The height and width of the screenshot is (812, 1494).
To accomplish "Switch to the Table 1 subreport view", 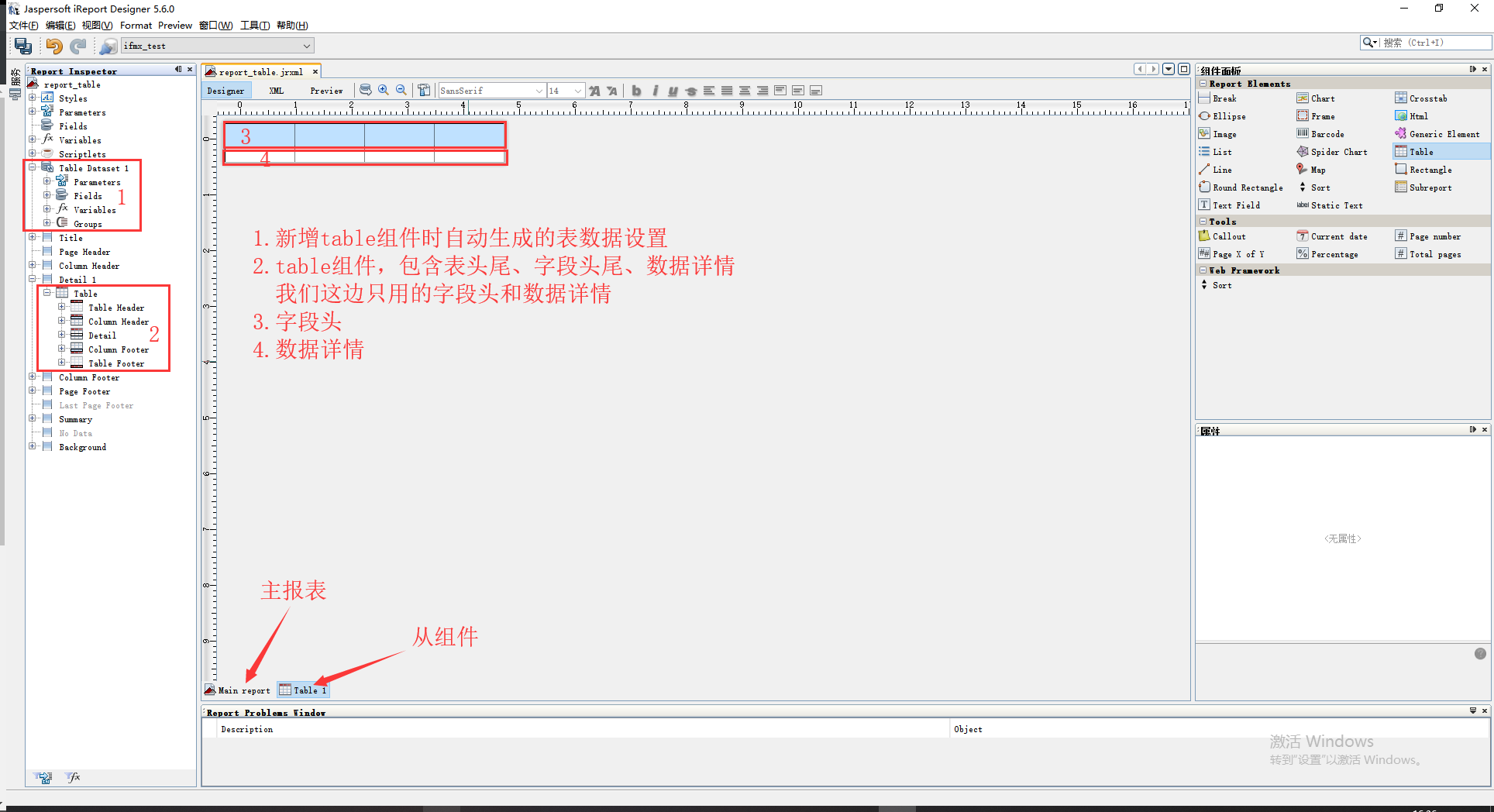I will click(303, 690).
